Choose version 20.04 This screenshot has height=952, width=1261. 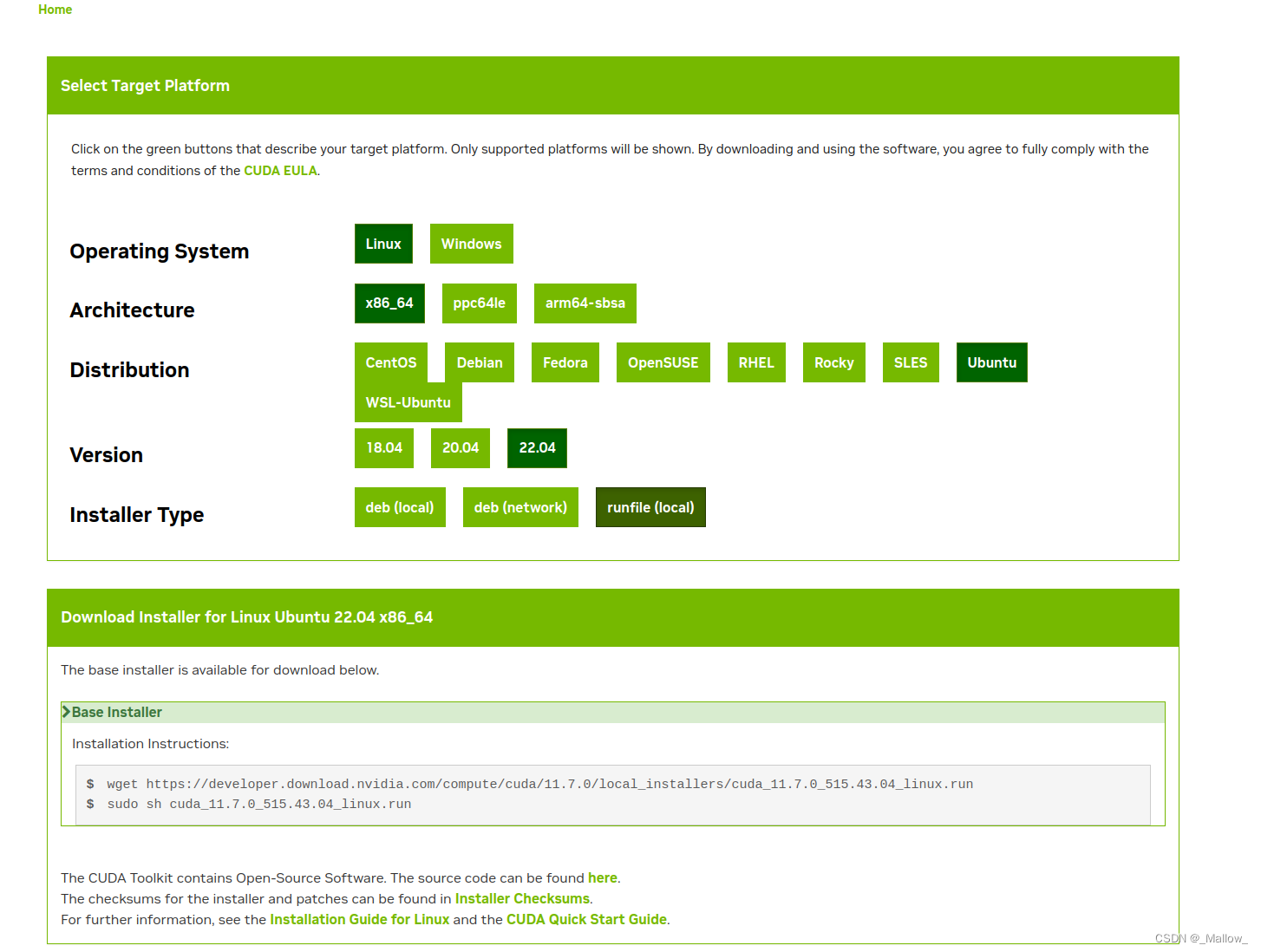pos(461,448)
